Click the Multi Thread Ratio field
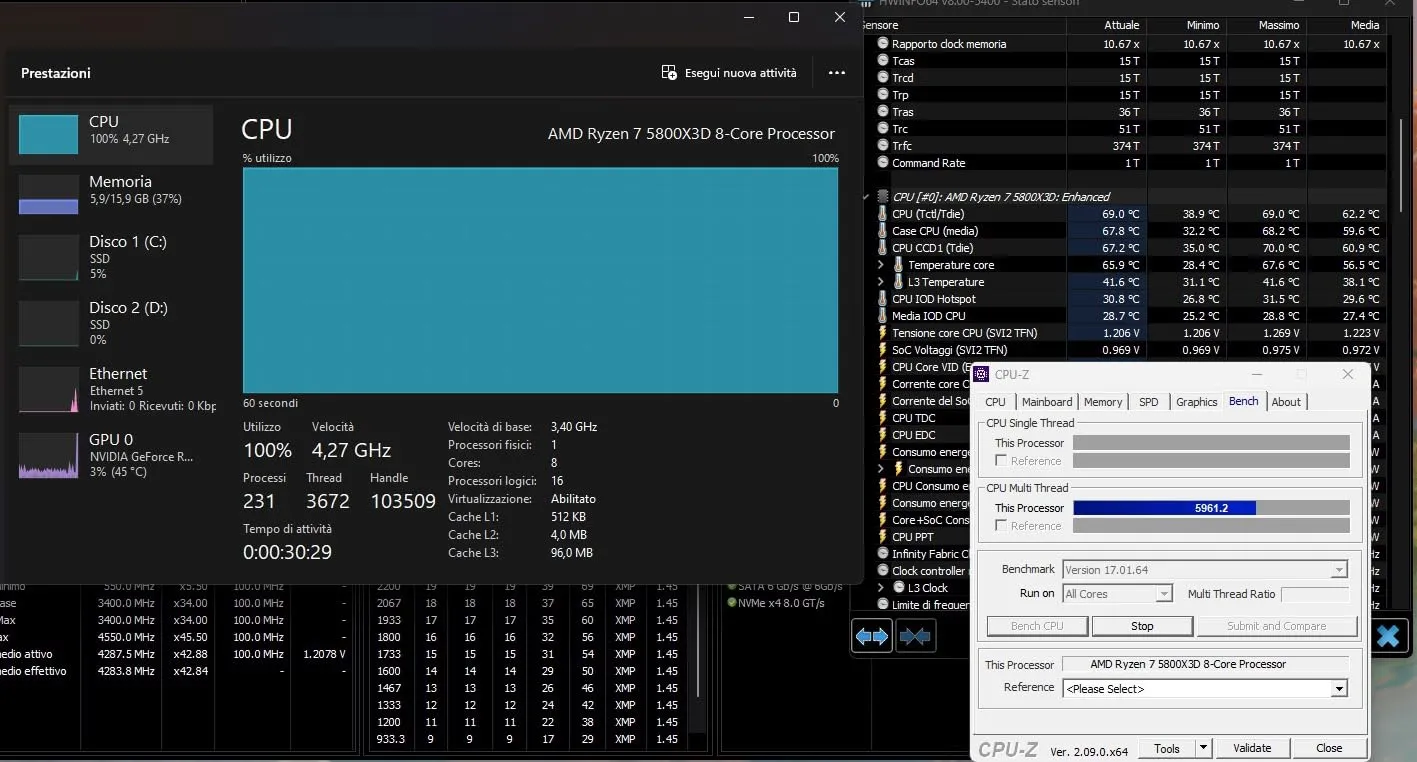1417x762 pixels. click(1315, 594)
